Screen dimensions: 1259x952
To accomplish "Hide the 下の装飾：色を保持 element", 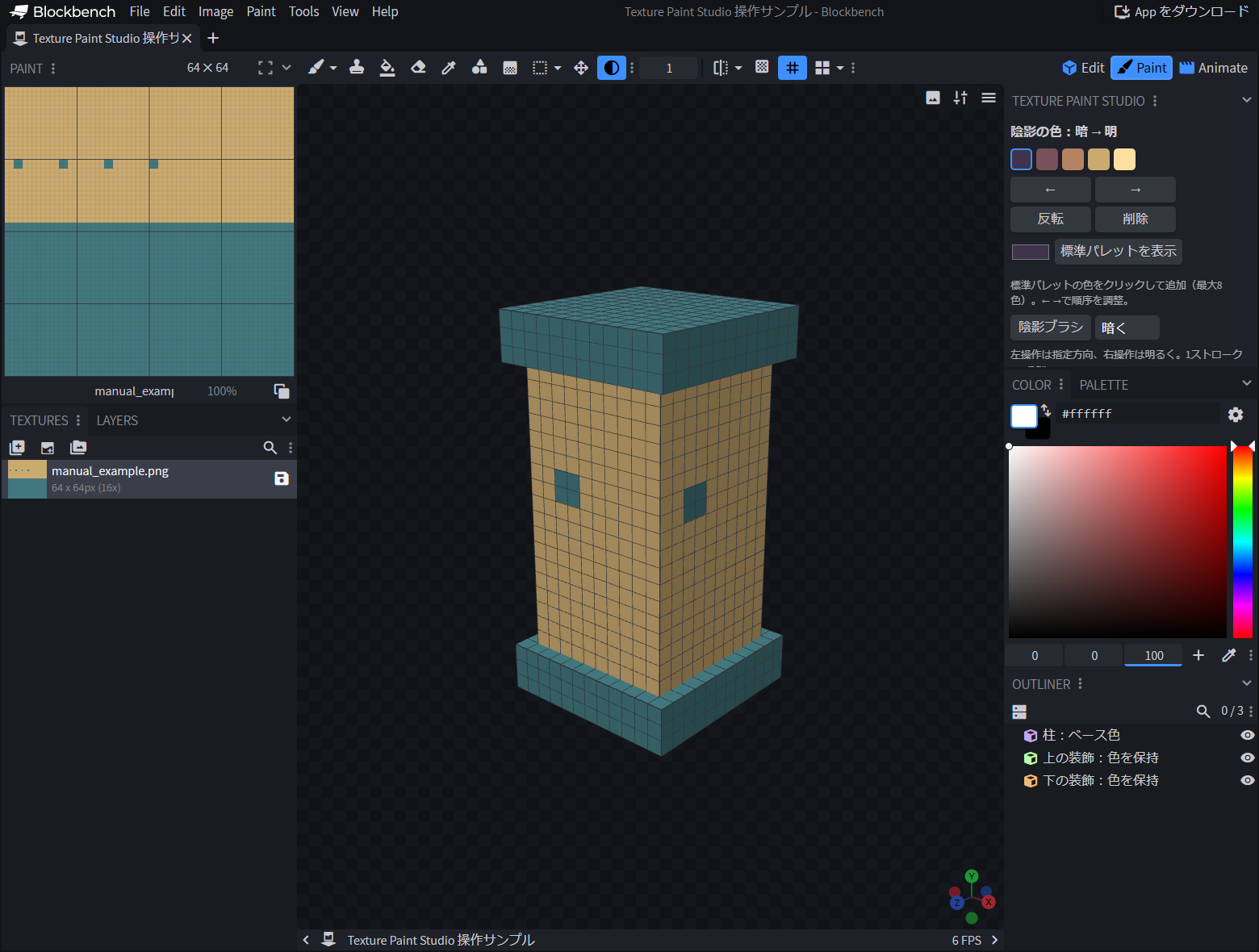I will (x=1247, y=780).
